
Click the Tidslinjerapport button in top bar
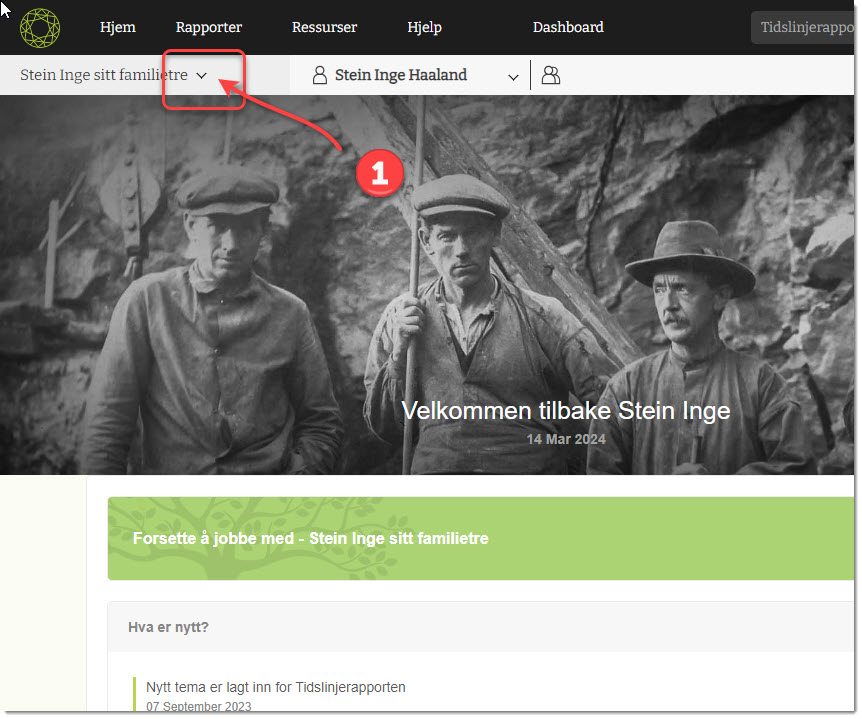point(806,28)
